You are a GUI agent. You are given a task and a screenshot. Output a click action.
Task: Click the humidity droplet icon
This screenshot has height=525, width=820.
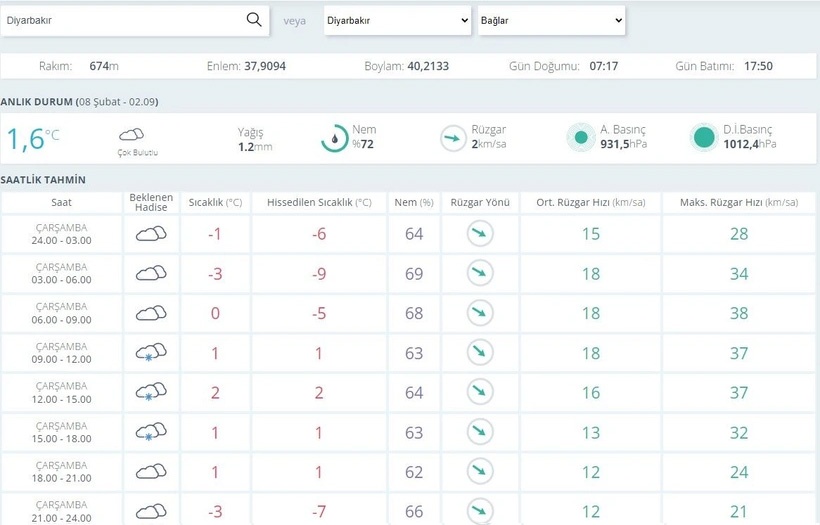pos(335,138)
